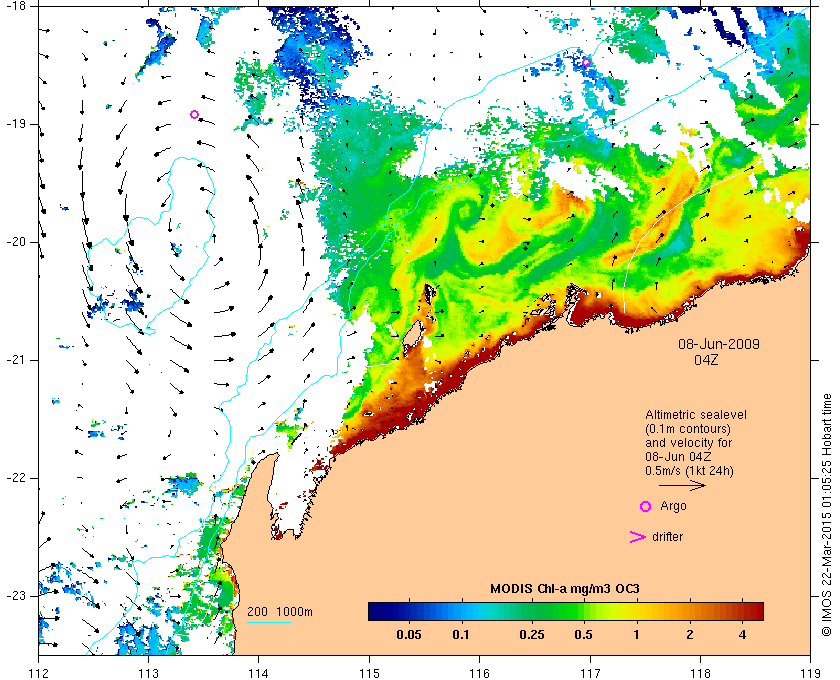
Task: Click the IMOS copyright timestamp text
Action: point(827,514)
